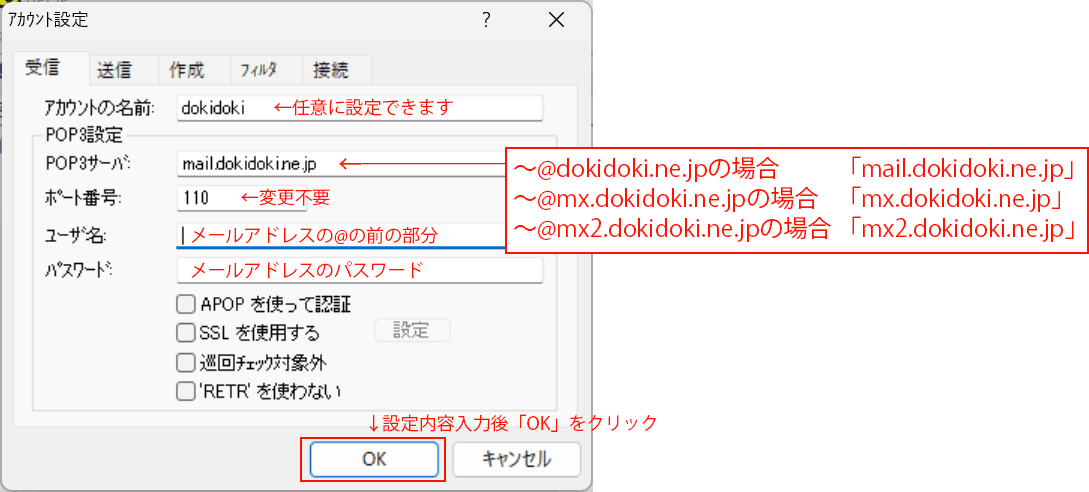Enable APOP を使って認証 checkbox
Viewport: 1089px width, 492px height.
click(x=185, y=304)
